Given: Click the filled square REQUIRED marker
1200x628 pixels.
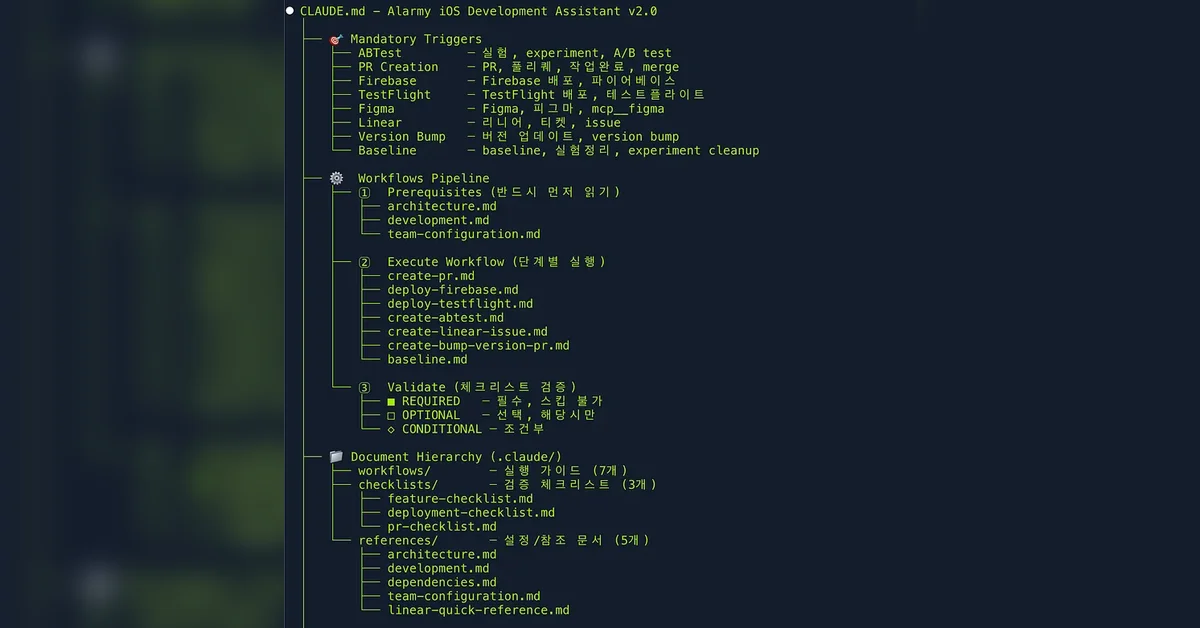Looking at the screenshot, I should click(x=392, y=401).
